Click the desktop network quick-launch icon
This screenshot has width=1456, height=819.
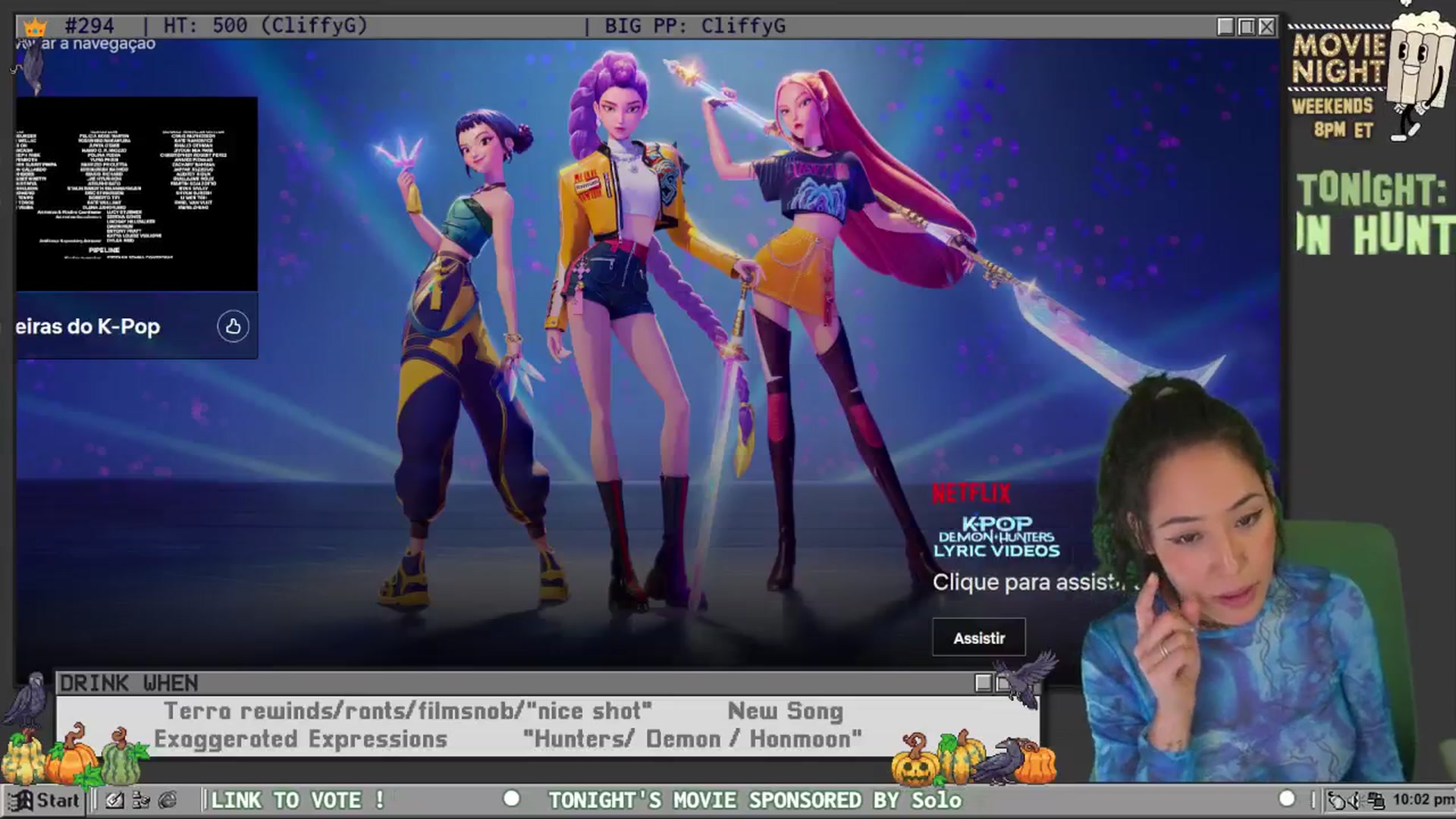[141, 800]
